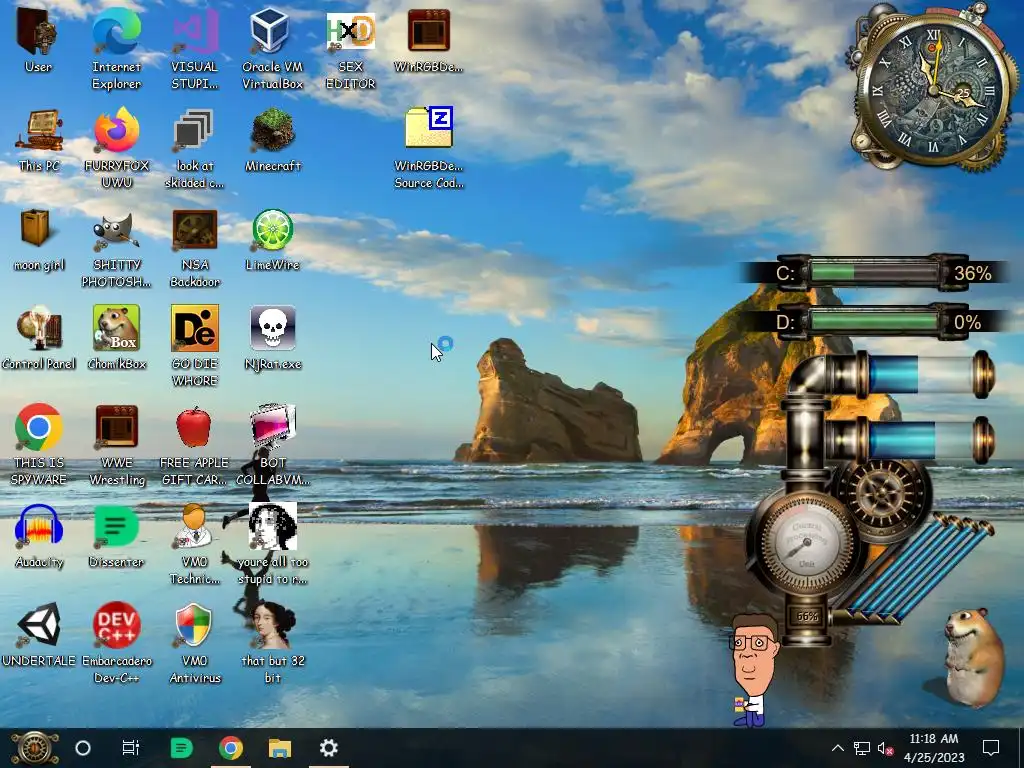
Task: Open the clock showing 11:18 AM
Action: pyautogui.click(x=934, y=748)
